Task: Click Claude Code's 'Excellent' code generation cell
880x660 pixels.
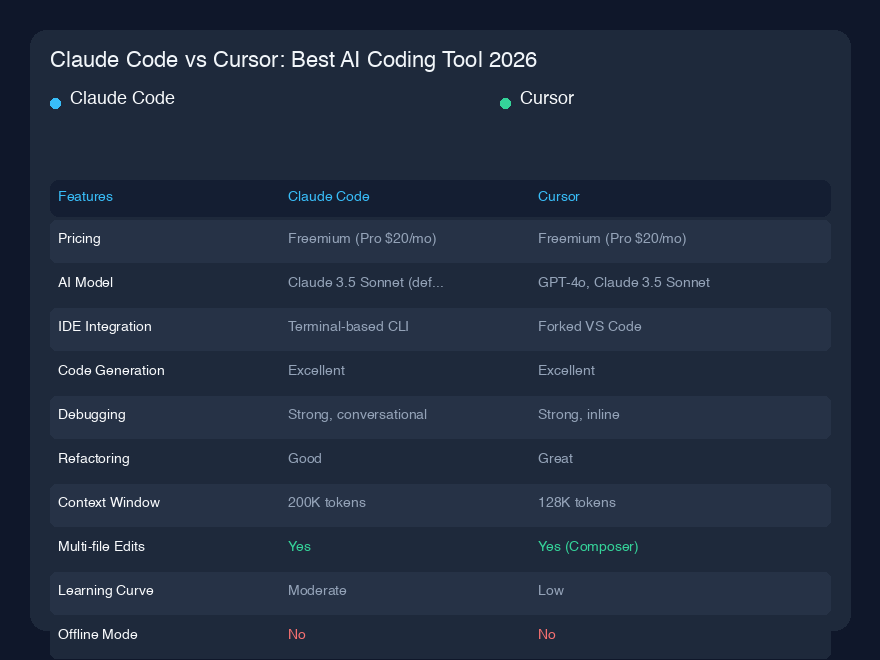Action: (x=316, y=370)
